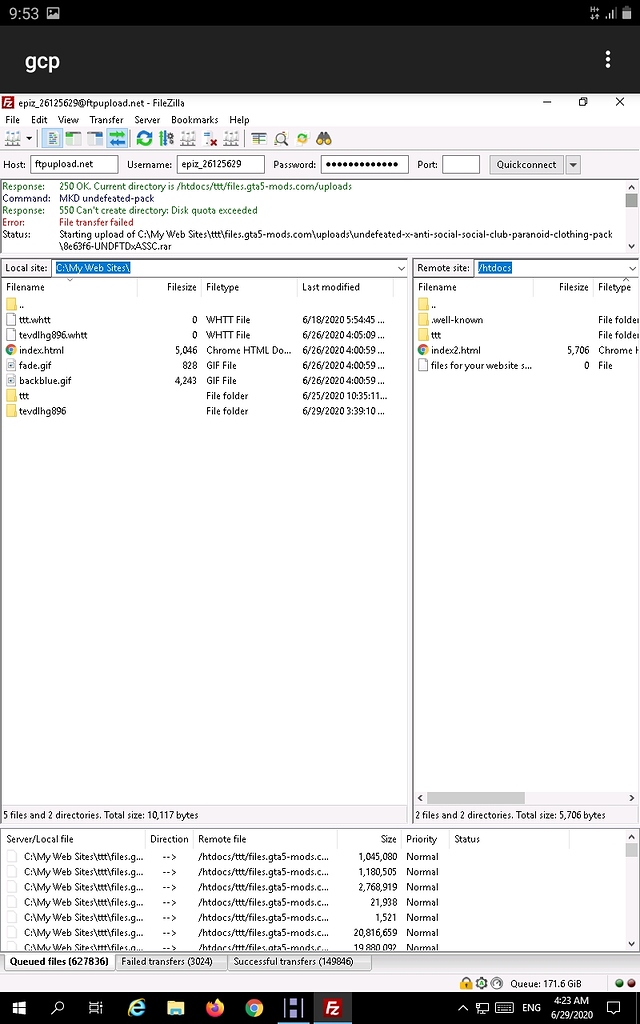Sort local files by Last modified header

click(330, 287)
